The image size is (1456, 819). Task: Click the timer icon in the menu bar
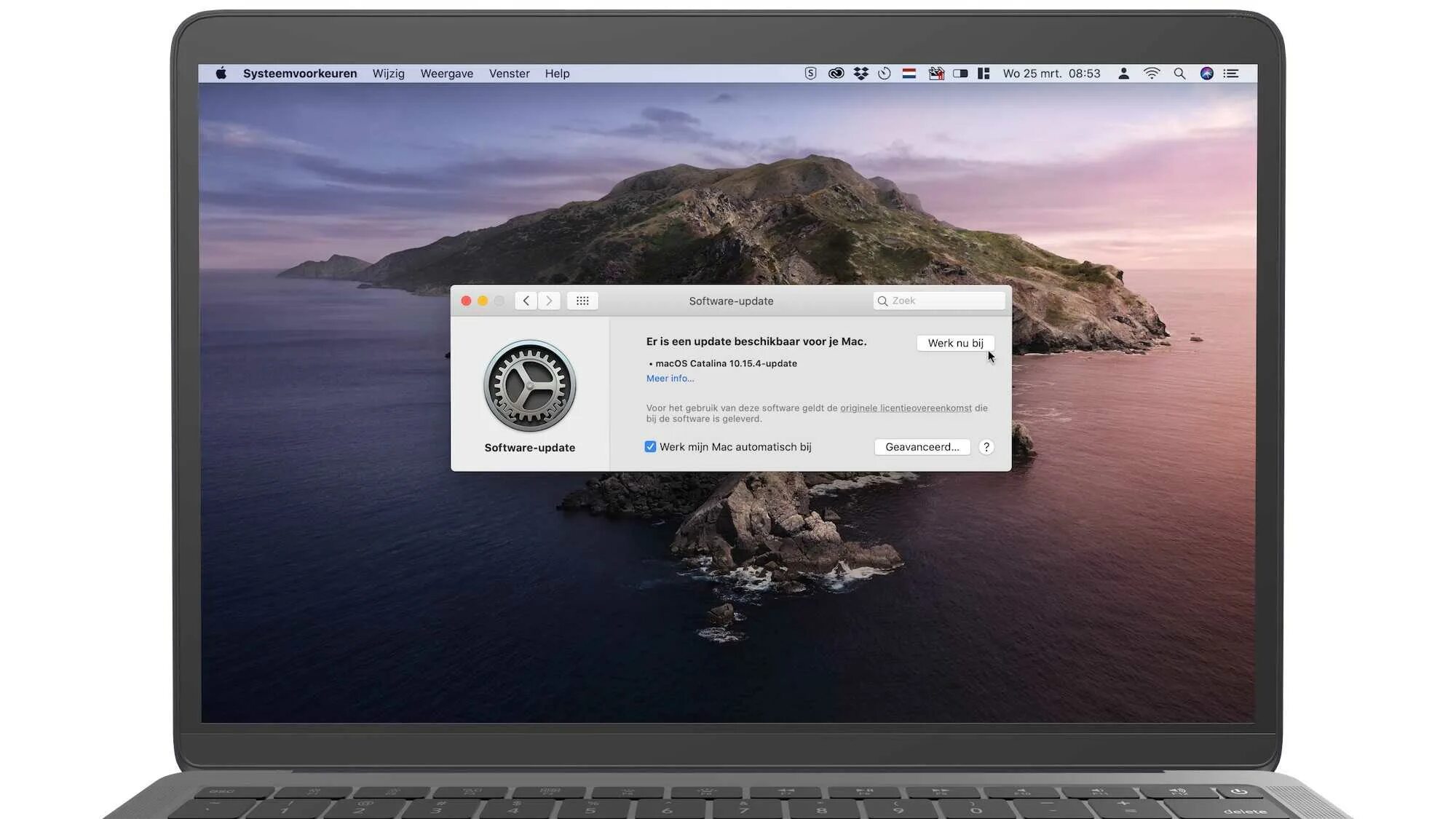click(x=885, y=73)
